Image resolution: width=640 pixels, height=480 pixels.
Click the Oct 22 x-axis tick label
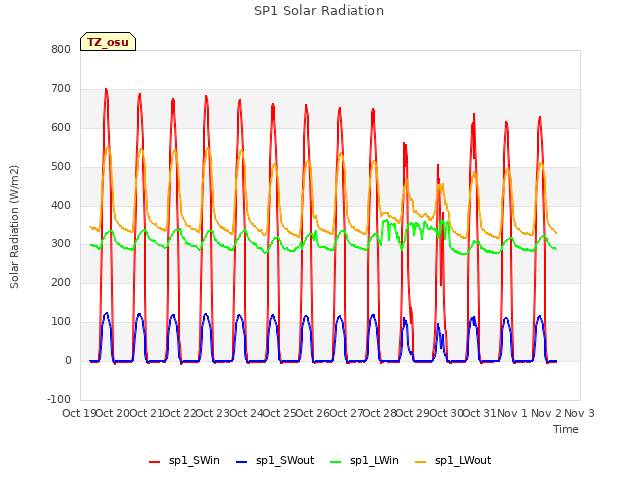point(180,413)
